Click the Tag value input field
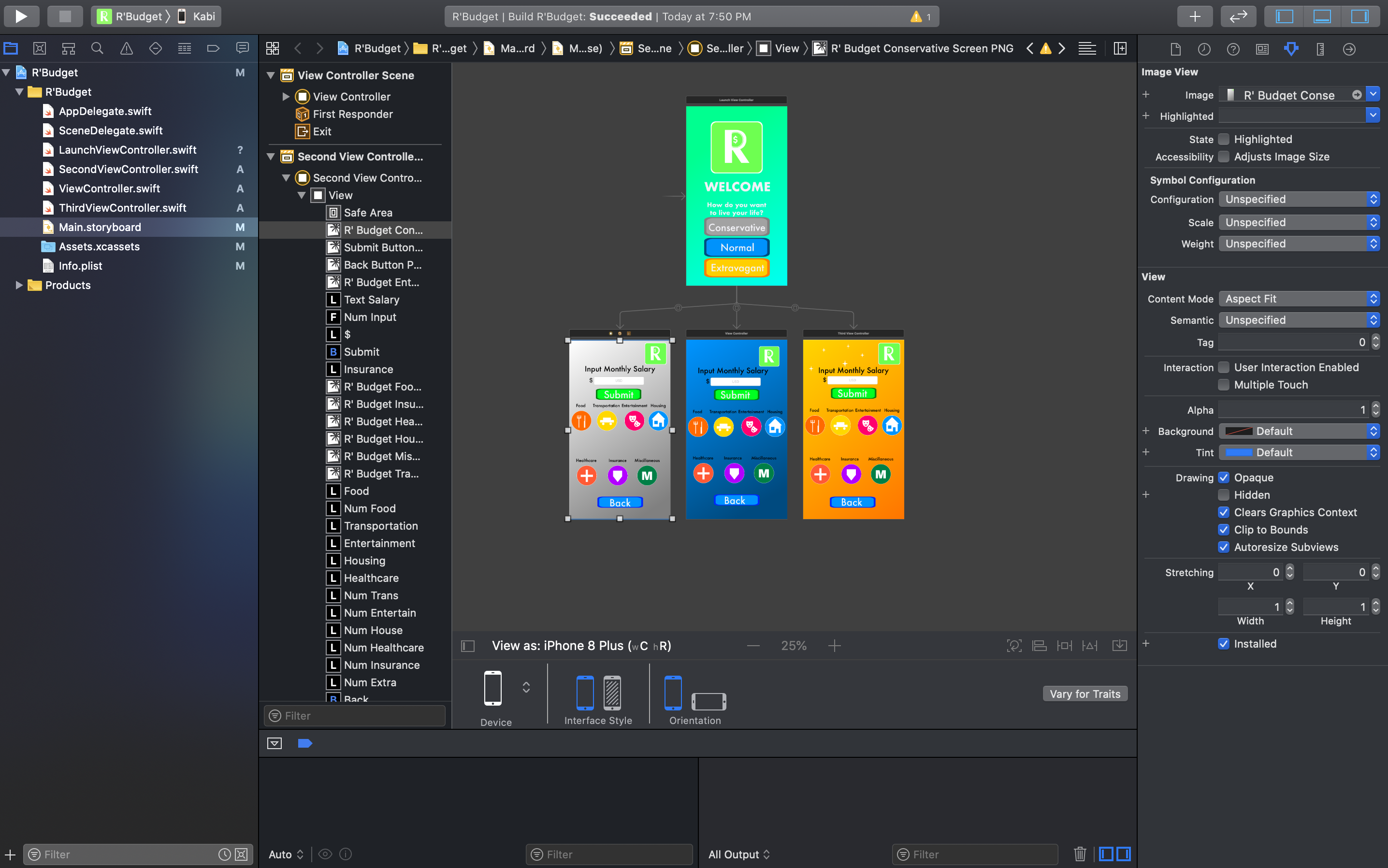The height and width of the screenshot is (868, 1388). coord(1294,342)
